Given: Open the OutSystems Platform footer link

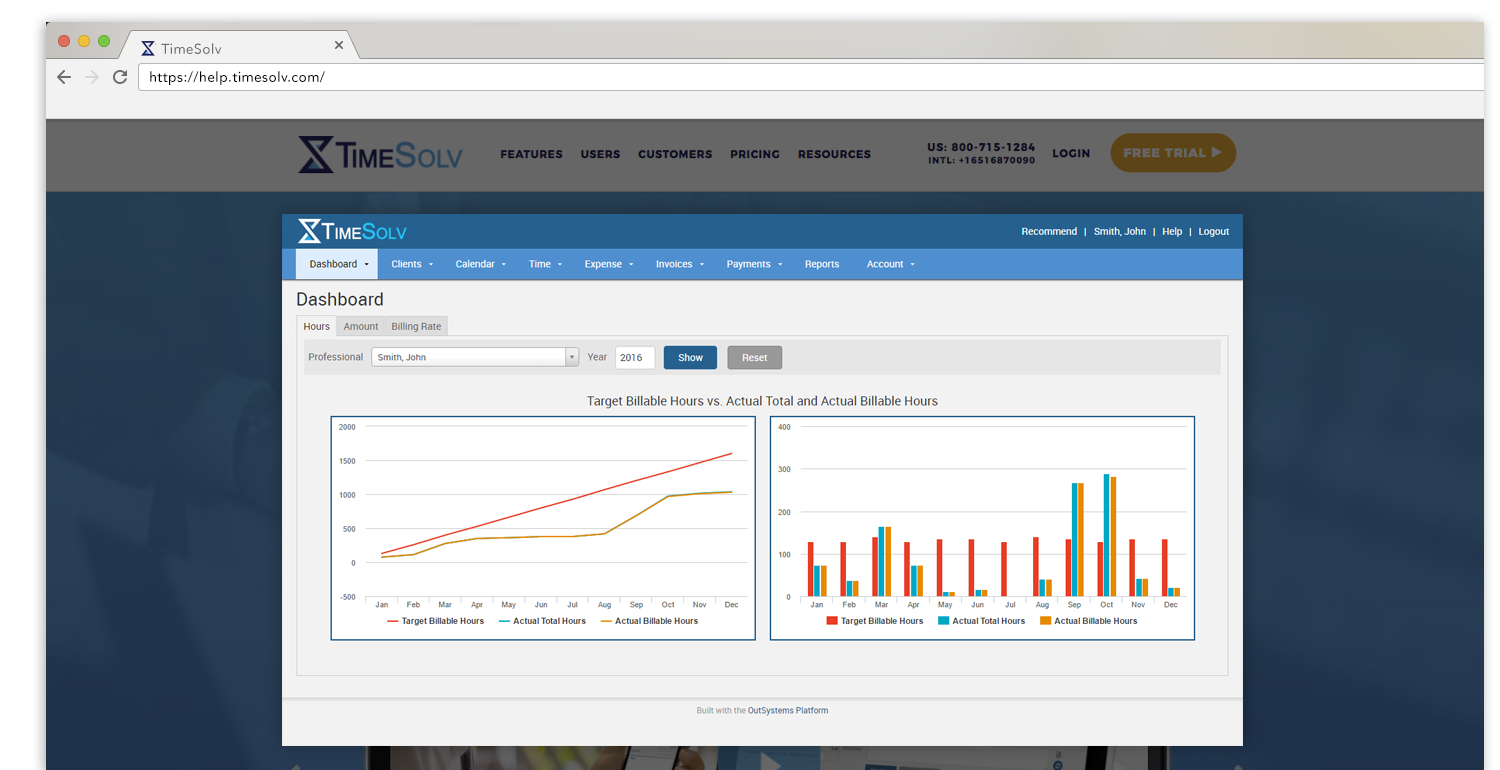Looking at the screenshot, I should (x=788, y=711).
